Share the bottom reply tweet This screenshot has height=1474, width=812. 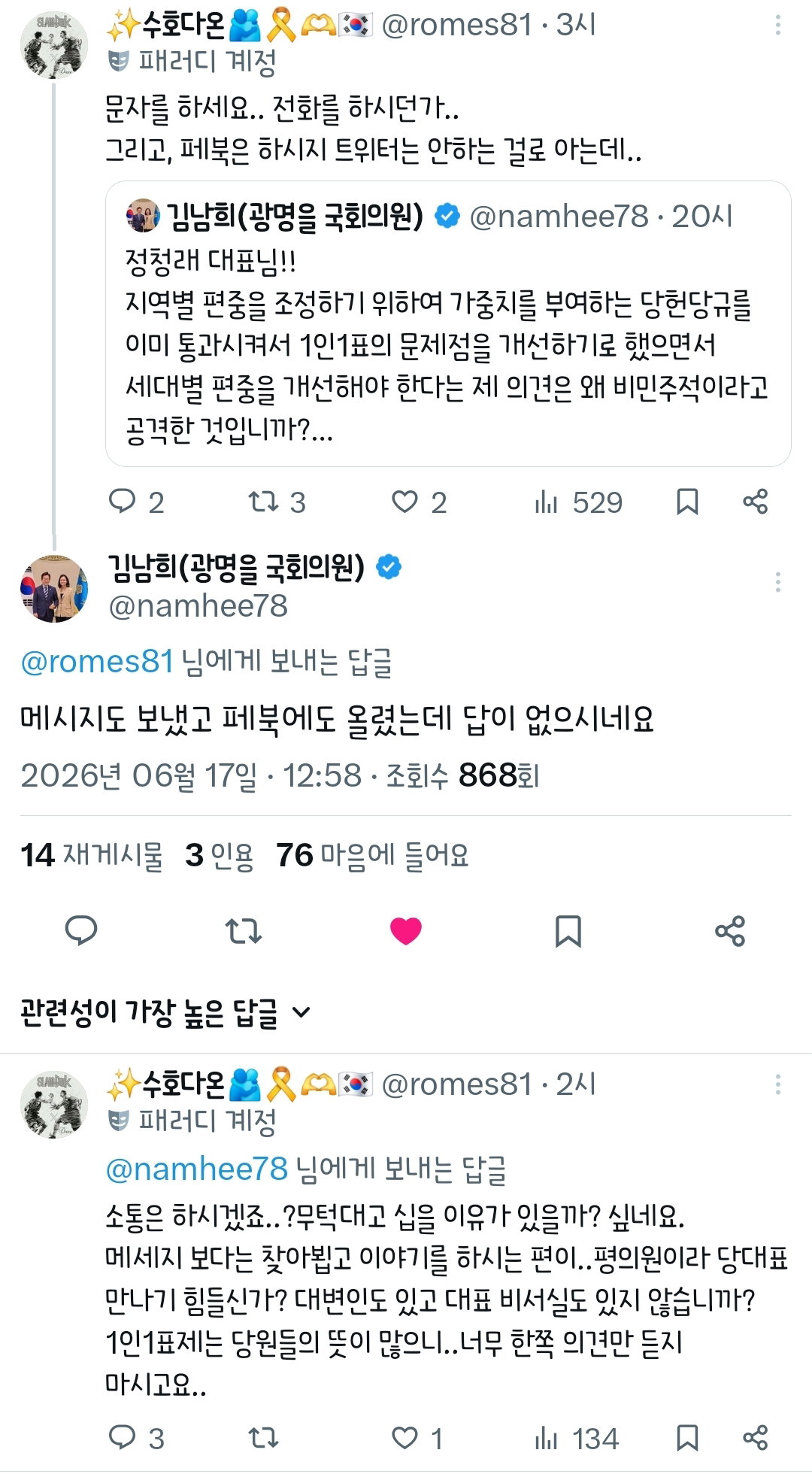755,1438
